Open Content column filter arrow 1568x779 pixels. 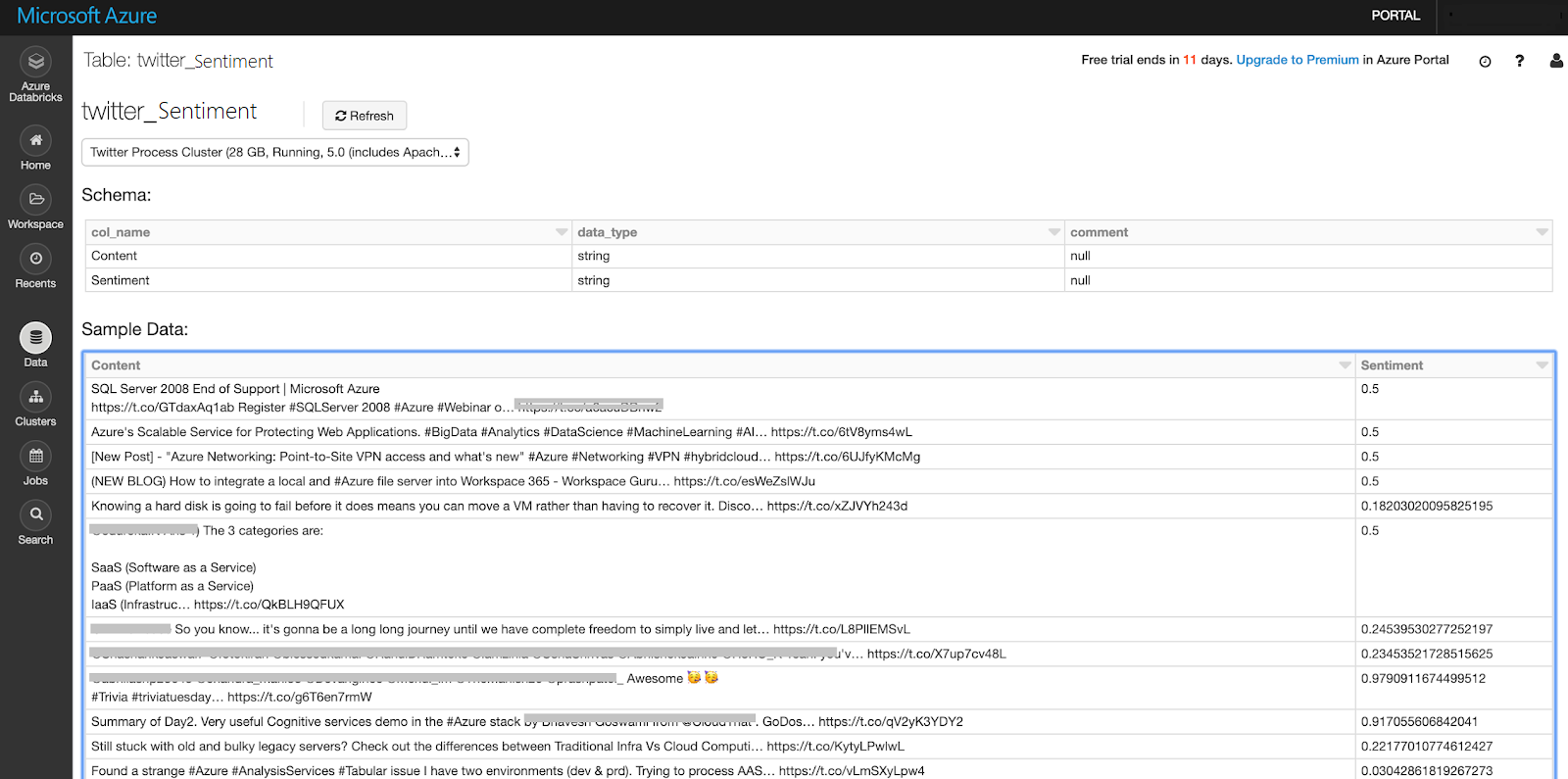click(x=1346, y=365)
